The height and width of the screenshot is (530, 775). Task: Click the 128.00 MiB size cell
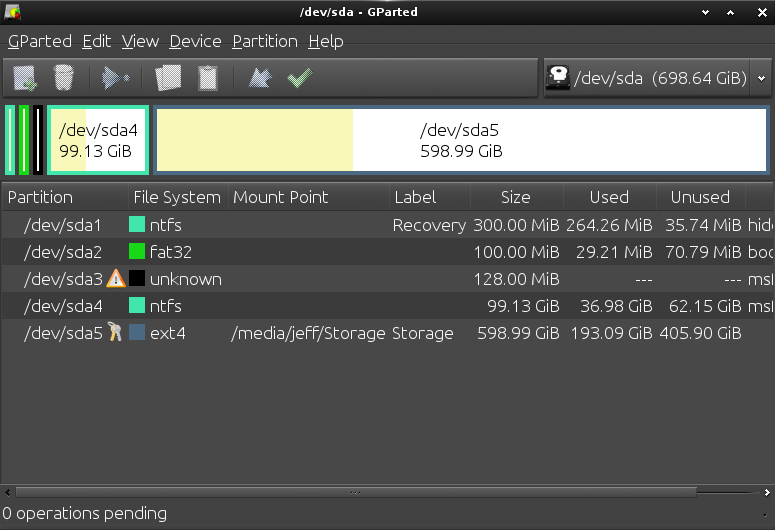coord(517,279)
